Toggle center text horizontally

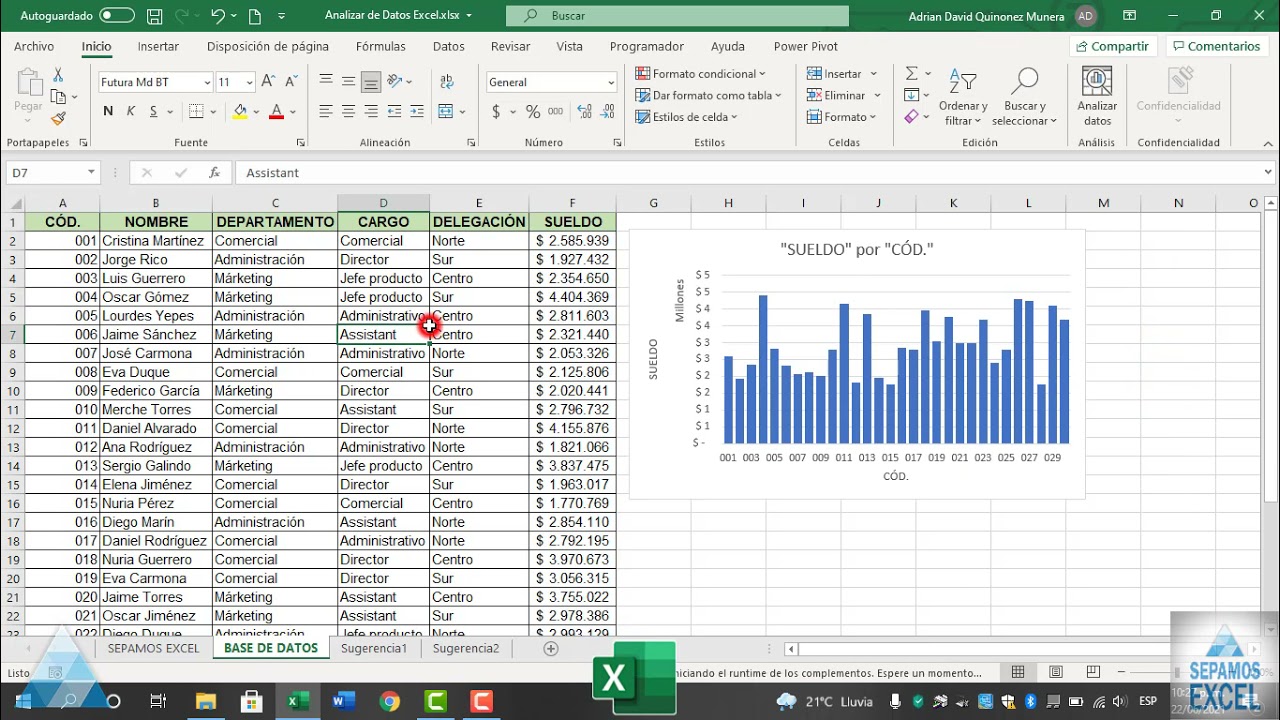pyautogui.click(x=348, y=111)
